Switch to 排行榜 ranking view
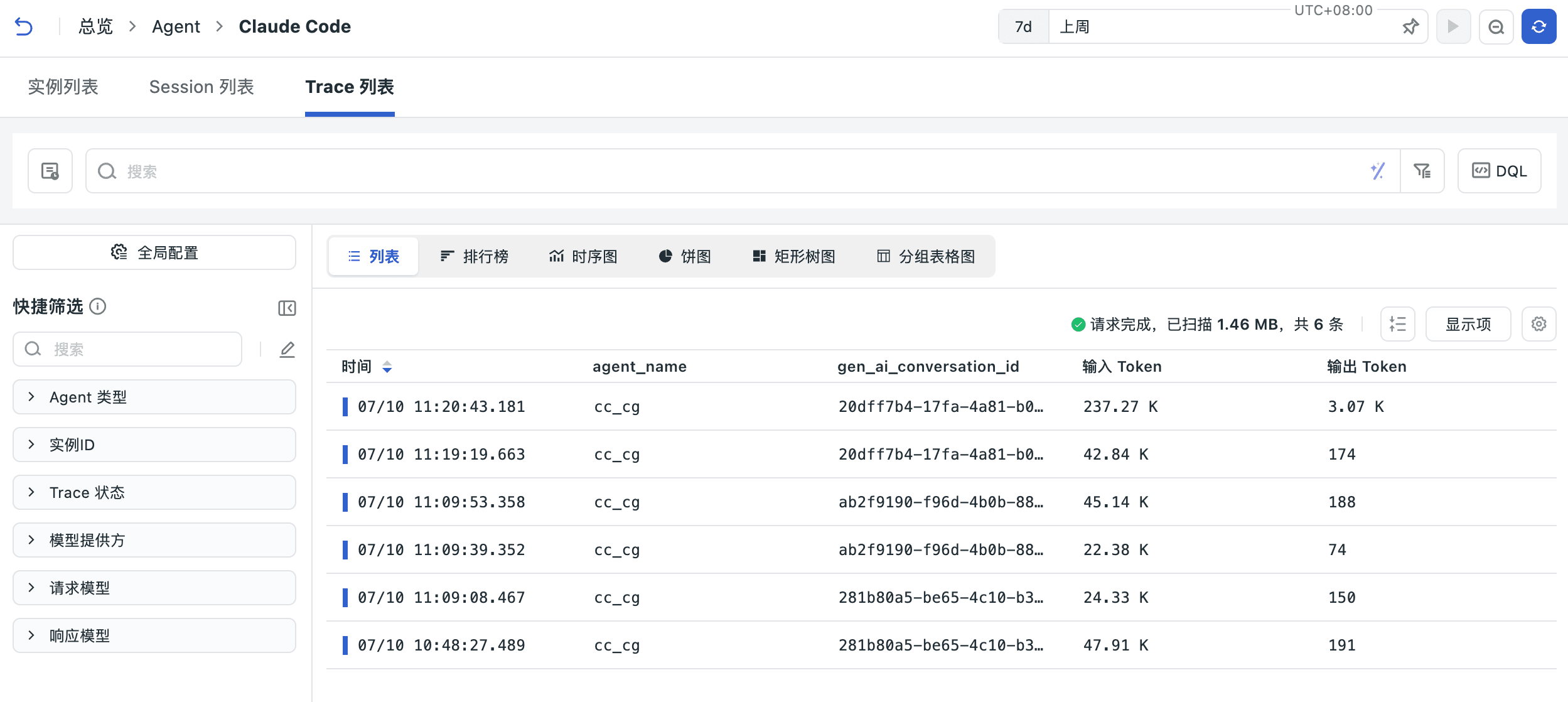Screen dimensions: 1568x702 [474, 256]
